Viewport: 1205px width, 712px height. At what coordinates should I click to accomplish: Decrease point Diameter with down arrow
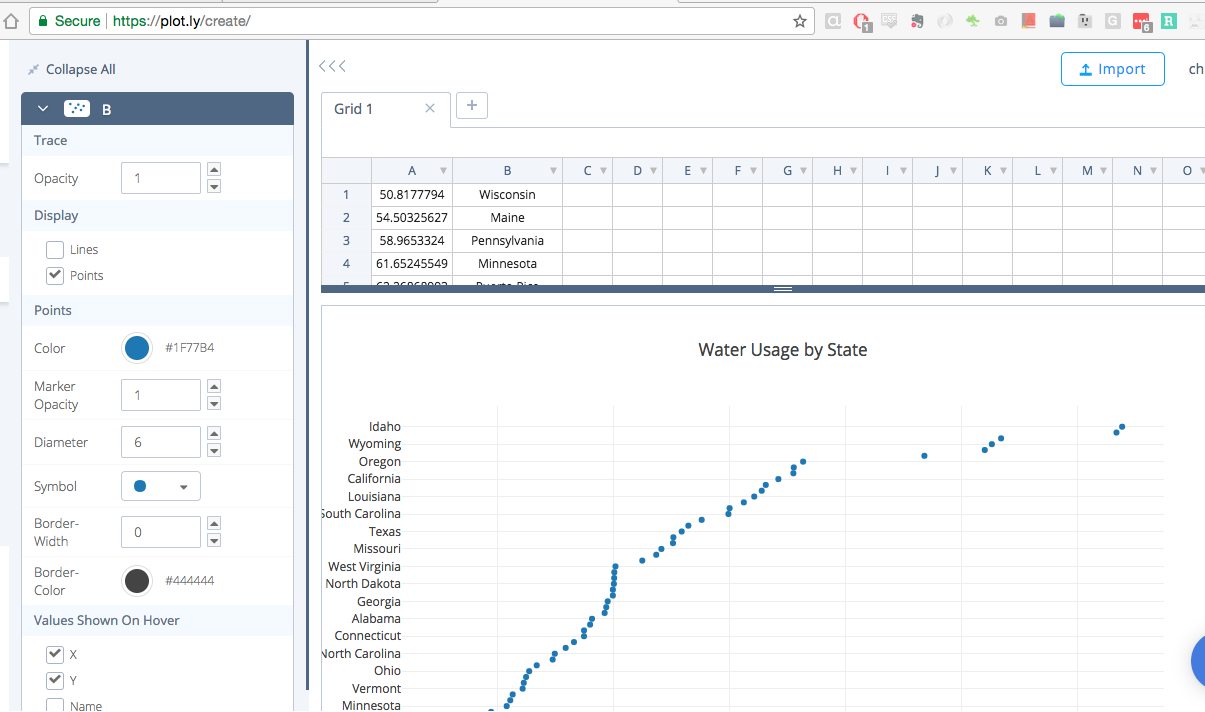[214, 450]
